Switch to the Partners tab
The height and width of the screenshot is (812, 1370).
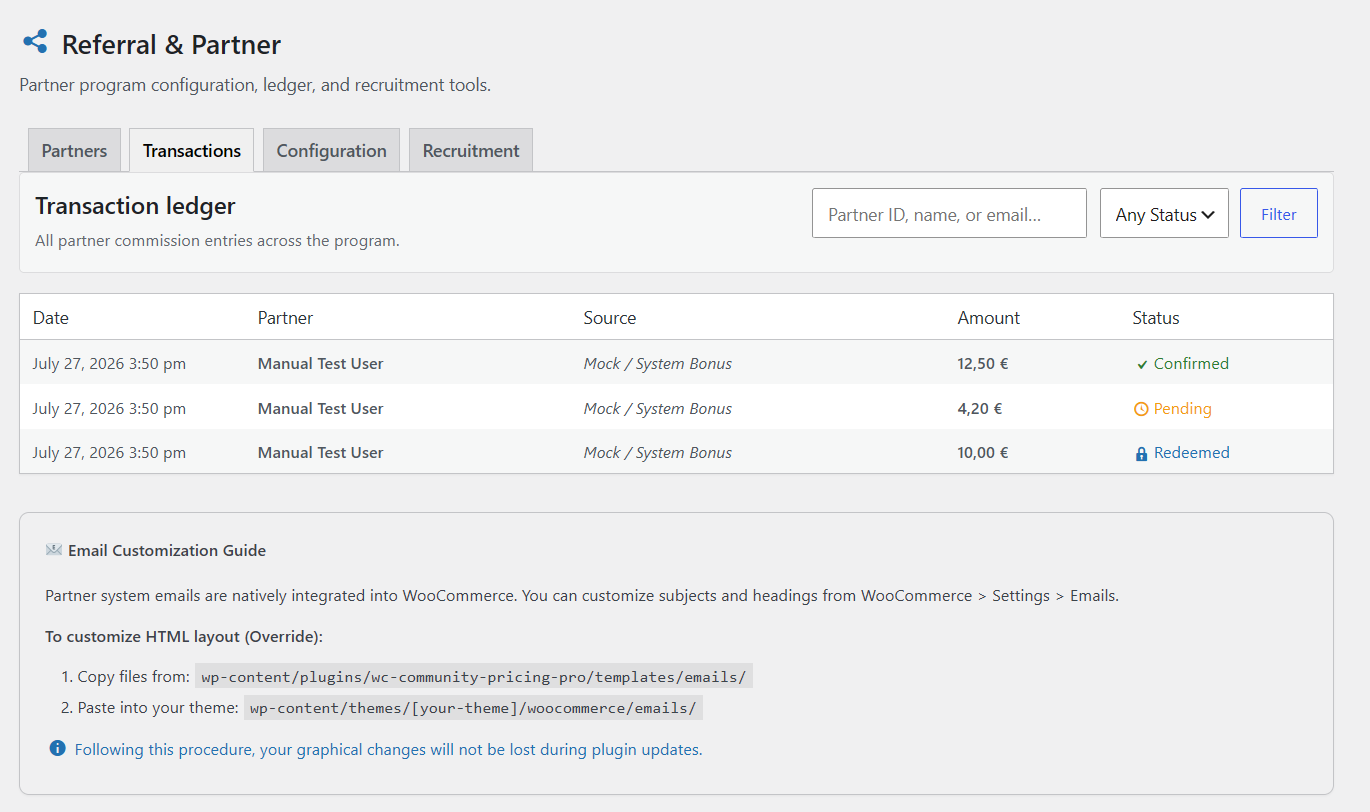[x=74, y=150]
